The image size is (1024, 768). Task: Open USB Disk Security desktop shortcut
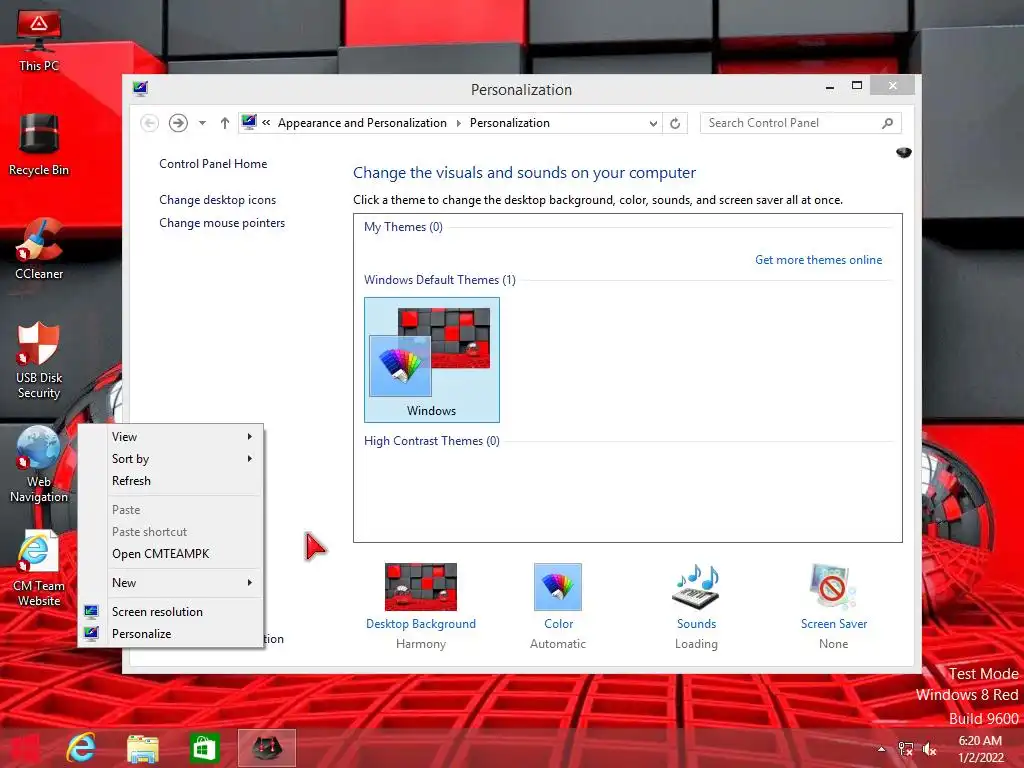pos(39,360)
